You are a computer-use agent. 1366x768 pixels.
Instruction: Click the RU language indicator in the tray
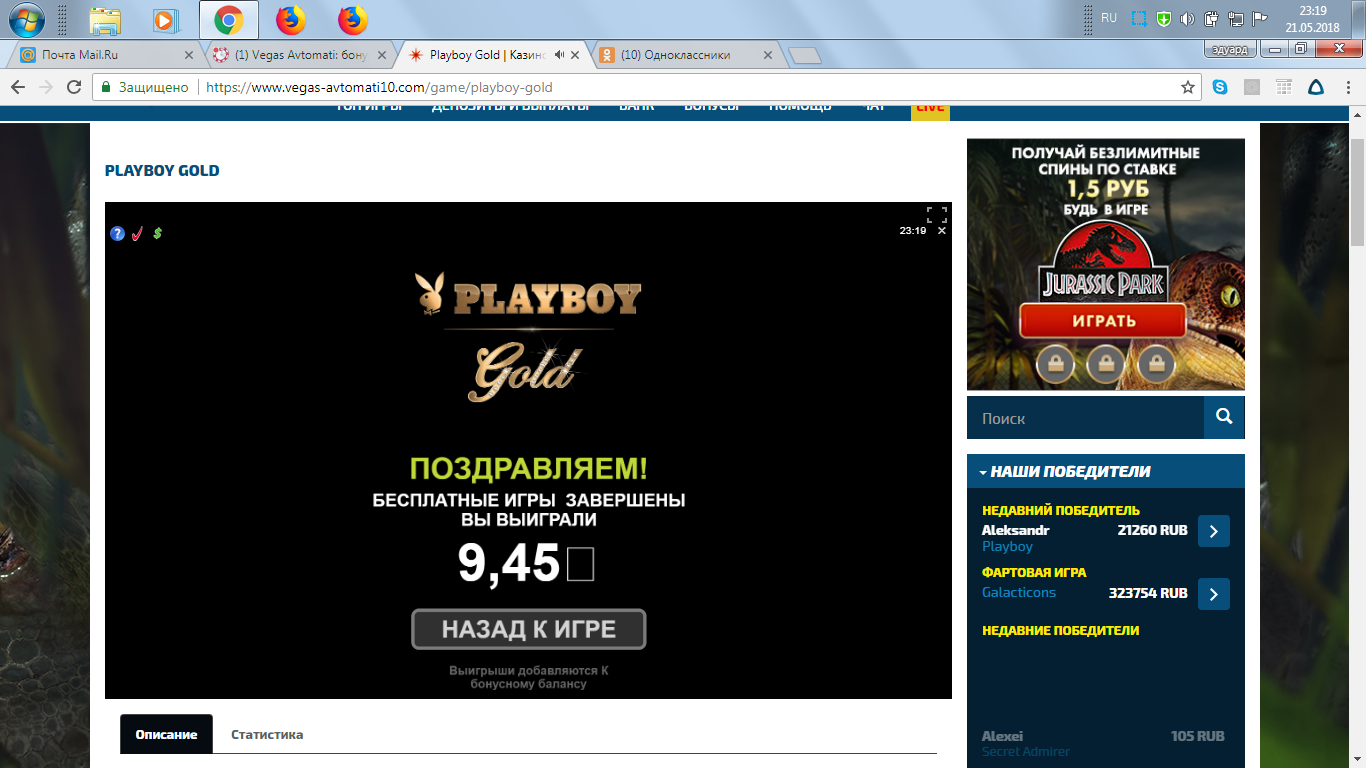point(1109,18)
